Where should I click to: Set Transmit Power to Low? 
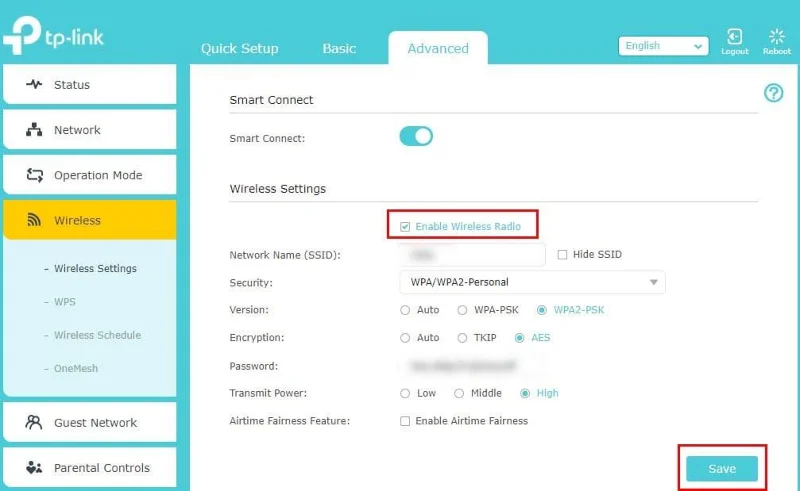pos(405,394)
